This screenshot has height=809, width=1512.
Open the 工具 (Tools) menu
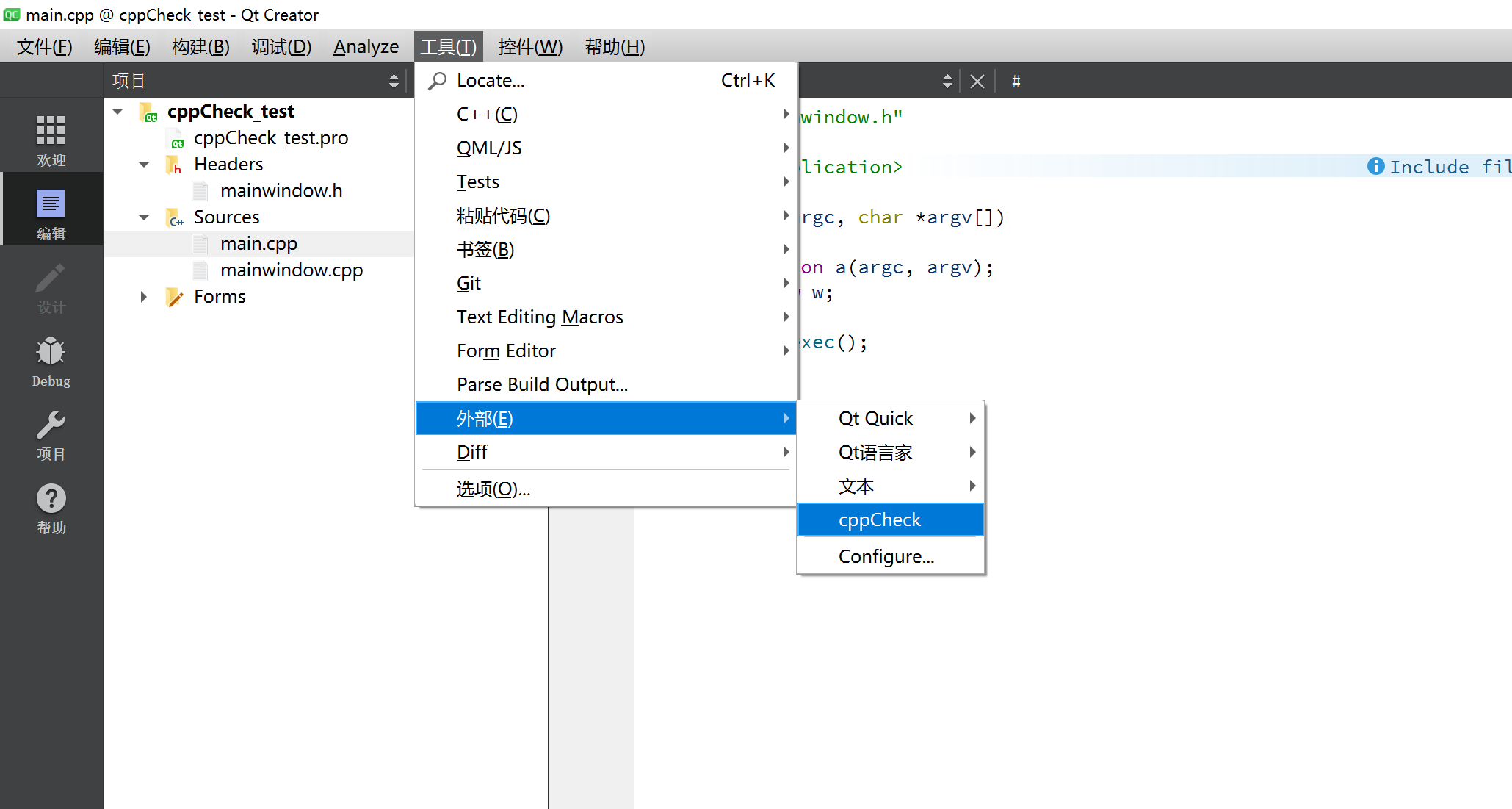tap(449, 46)
